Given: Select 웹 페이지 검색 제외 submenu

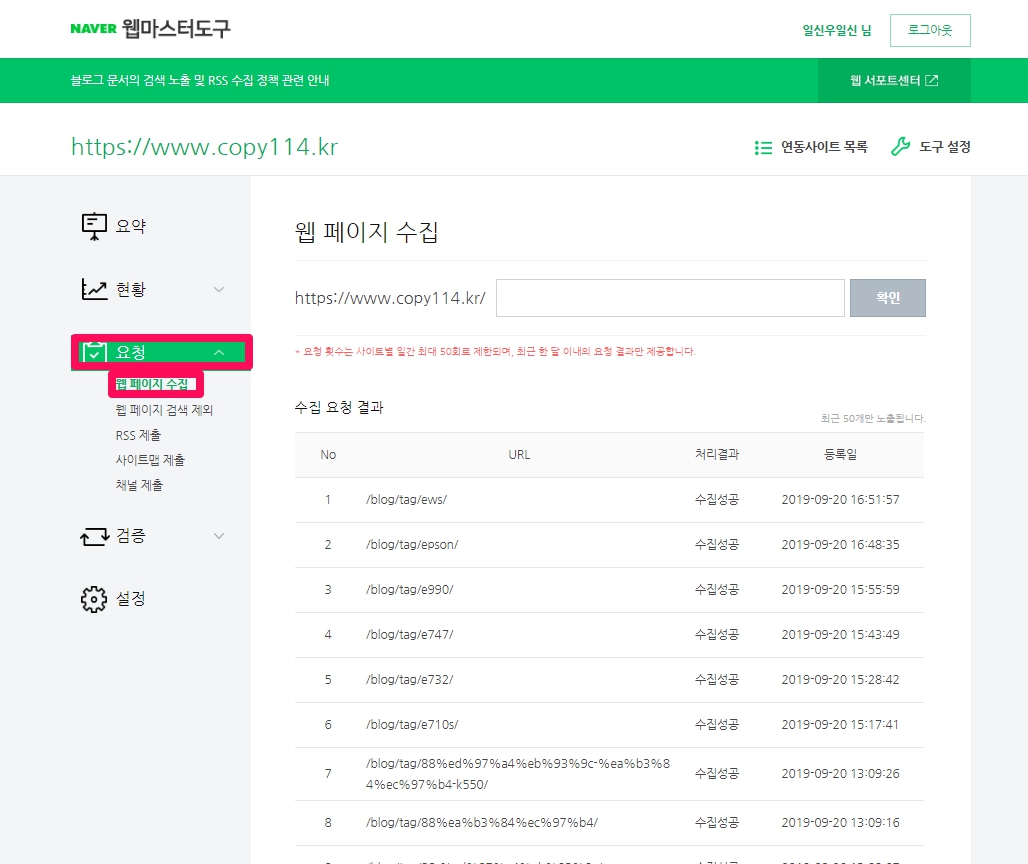Looking at the screenshot, I should click(x=164, y=410).
